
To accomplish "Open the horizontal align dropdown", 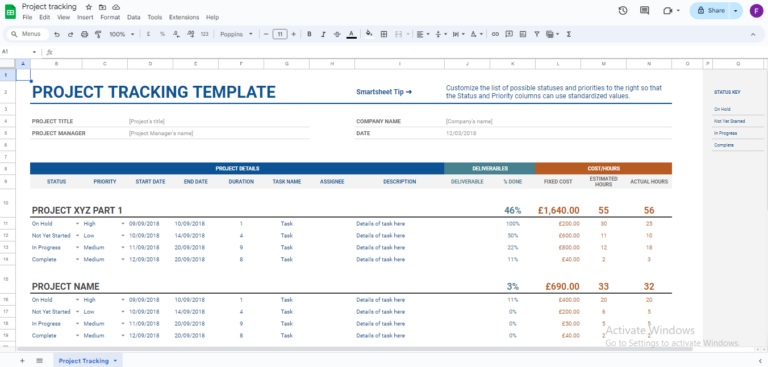I will [423, 34].
